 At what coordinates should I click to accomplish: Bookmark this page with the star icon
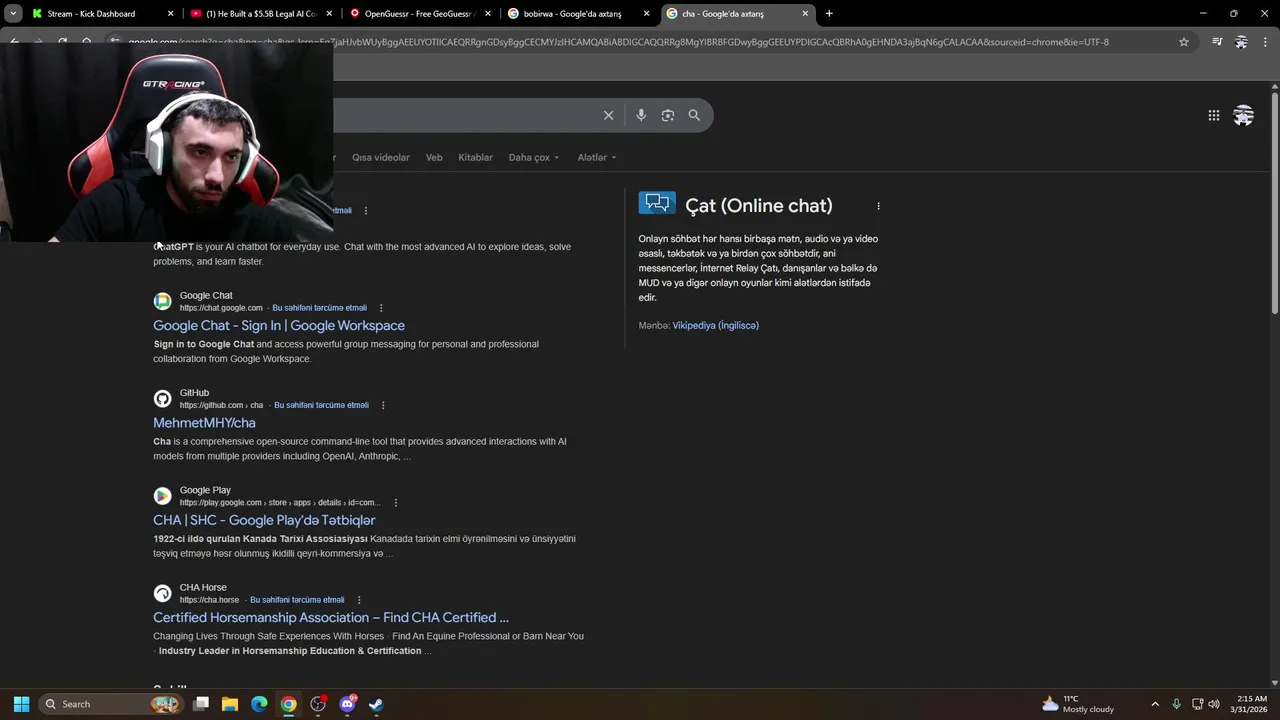pyautogui.click(x=1184, y=42)
